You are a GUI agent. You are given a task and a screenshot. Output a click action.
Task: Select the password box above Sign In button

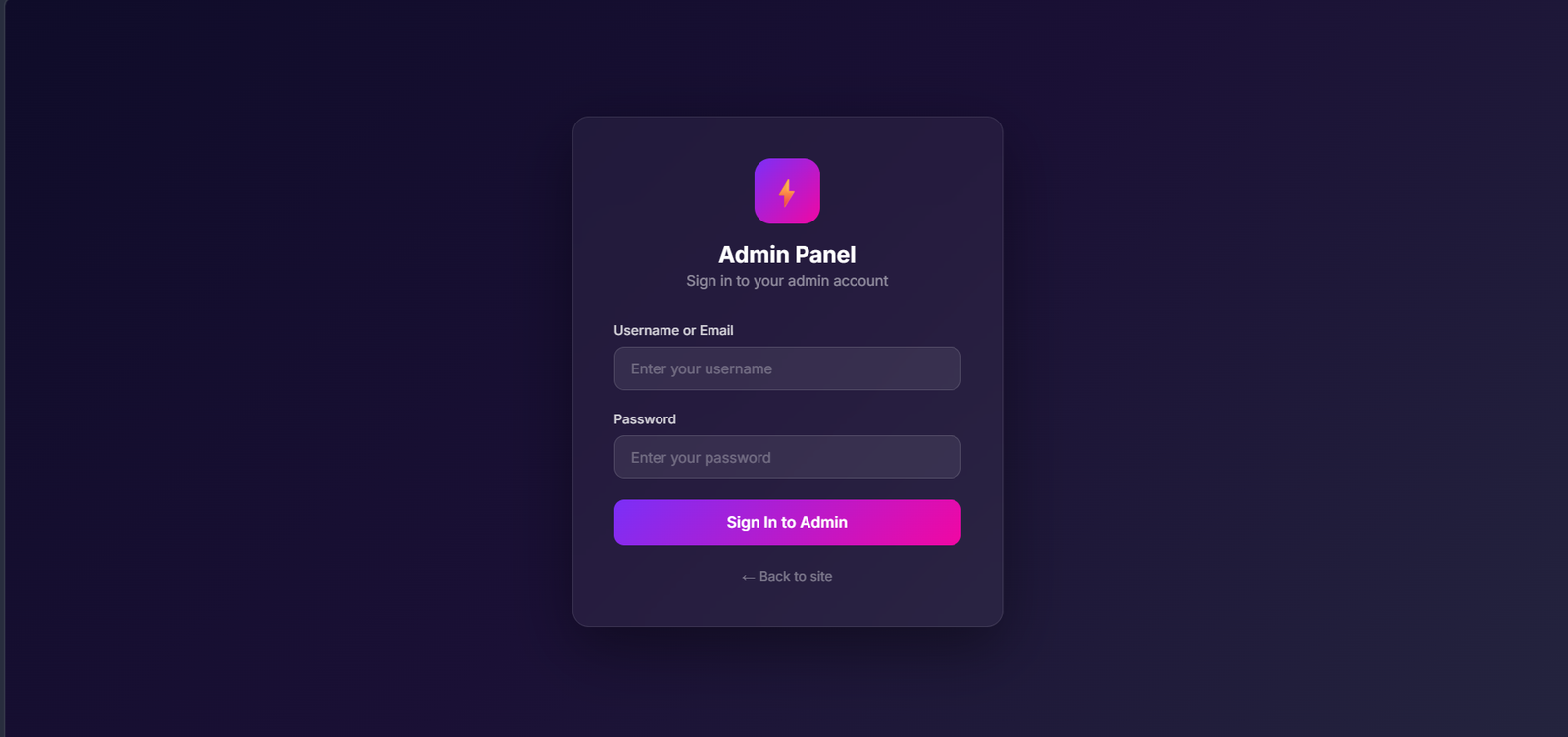[x=787, y=457]
